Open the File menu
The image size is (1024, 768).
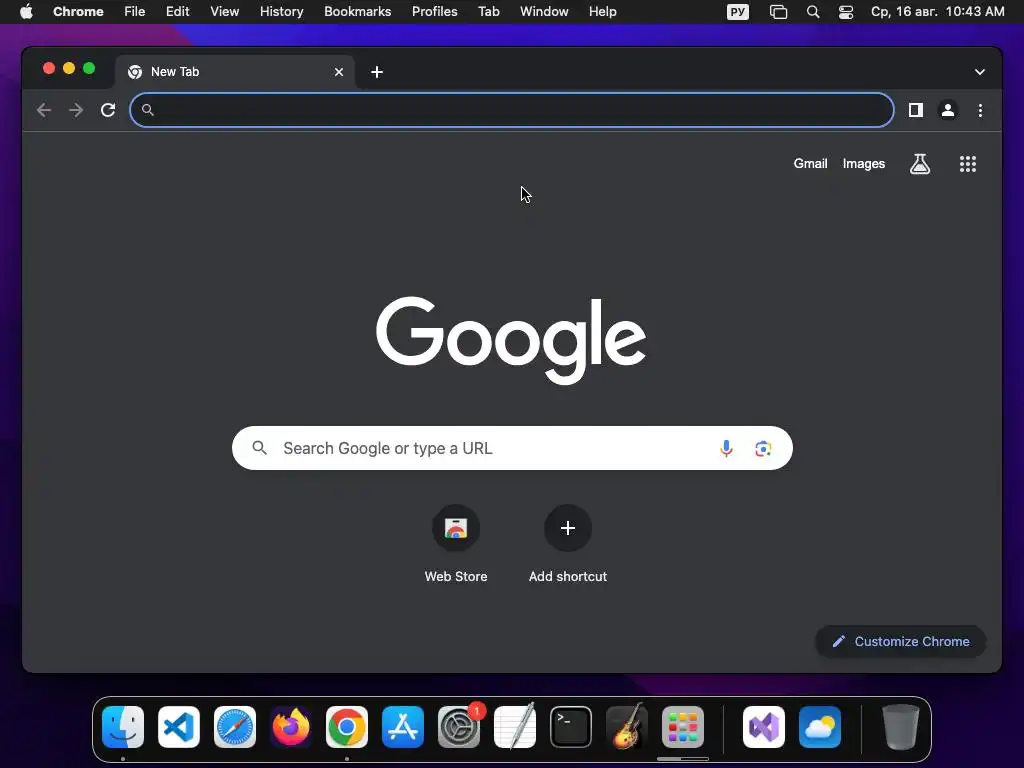point(135,12)
